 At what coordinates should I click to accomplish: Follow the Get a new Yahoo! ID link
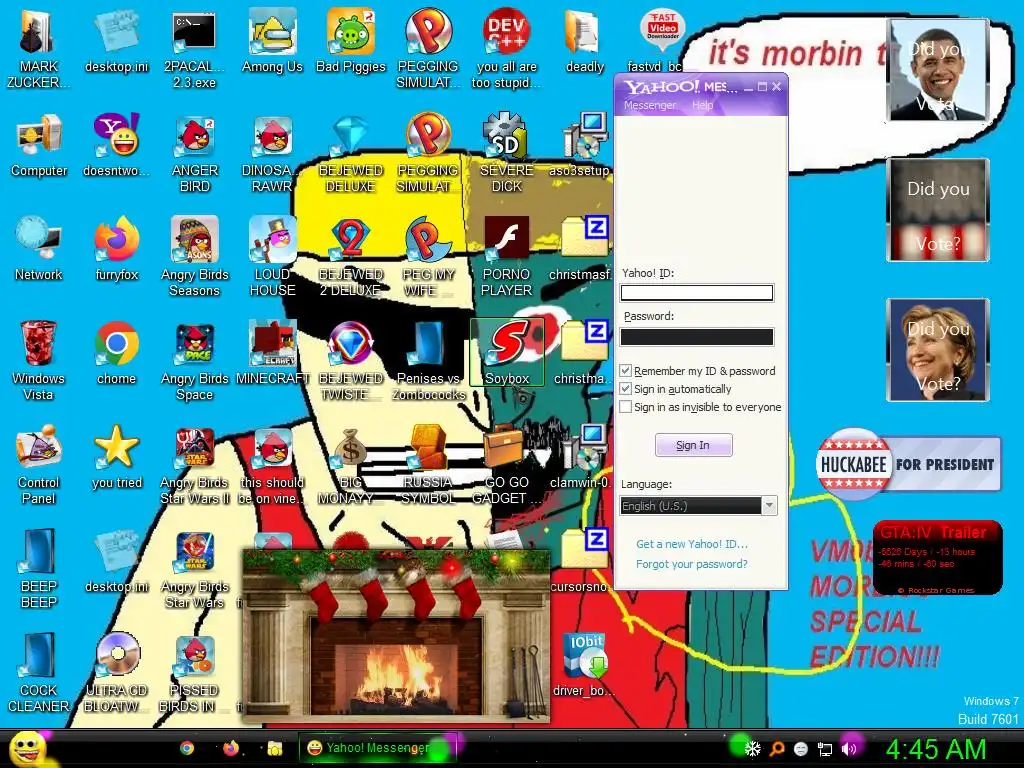coord(692,544)
